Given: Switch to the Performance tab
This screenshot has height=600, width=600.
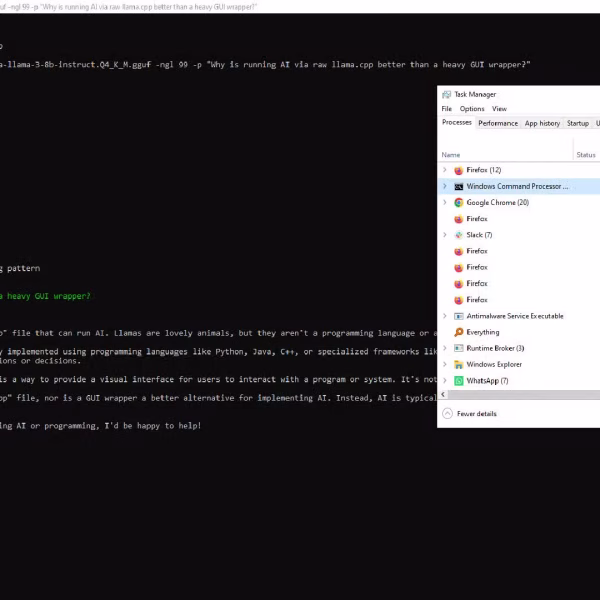Looking at the screenshot, I should coord(498,124).
